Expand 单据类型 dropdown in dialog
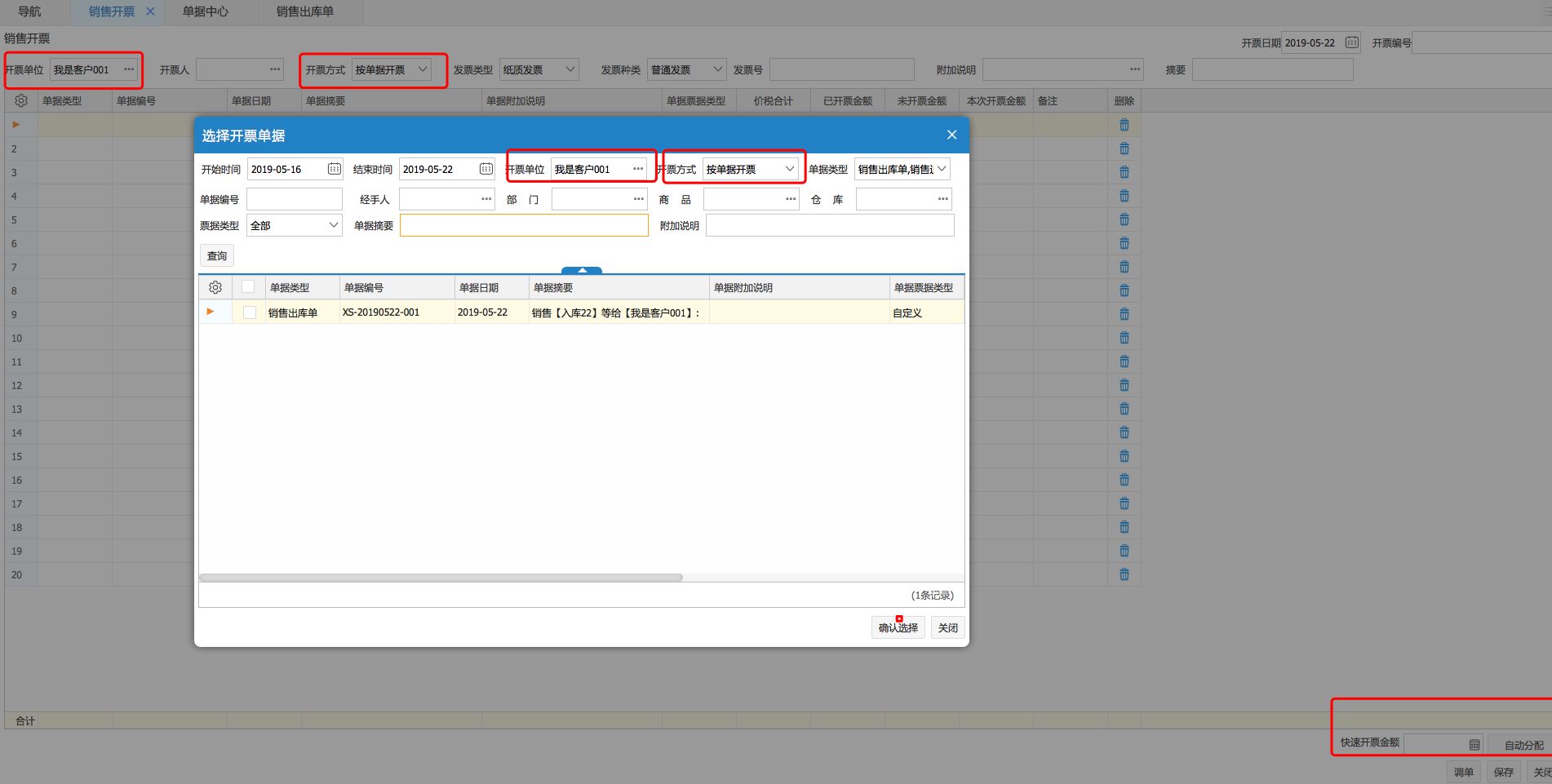The height and width of the screenshot is (784, 1552). (x=942, y=169)
